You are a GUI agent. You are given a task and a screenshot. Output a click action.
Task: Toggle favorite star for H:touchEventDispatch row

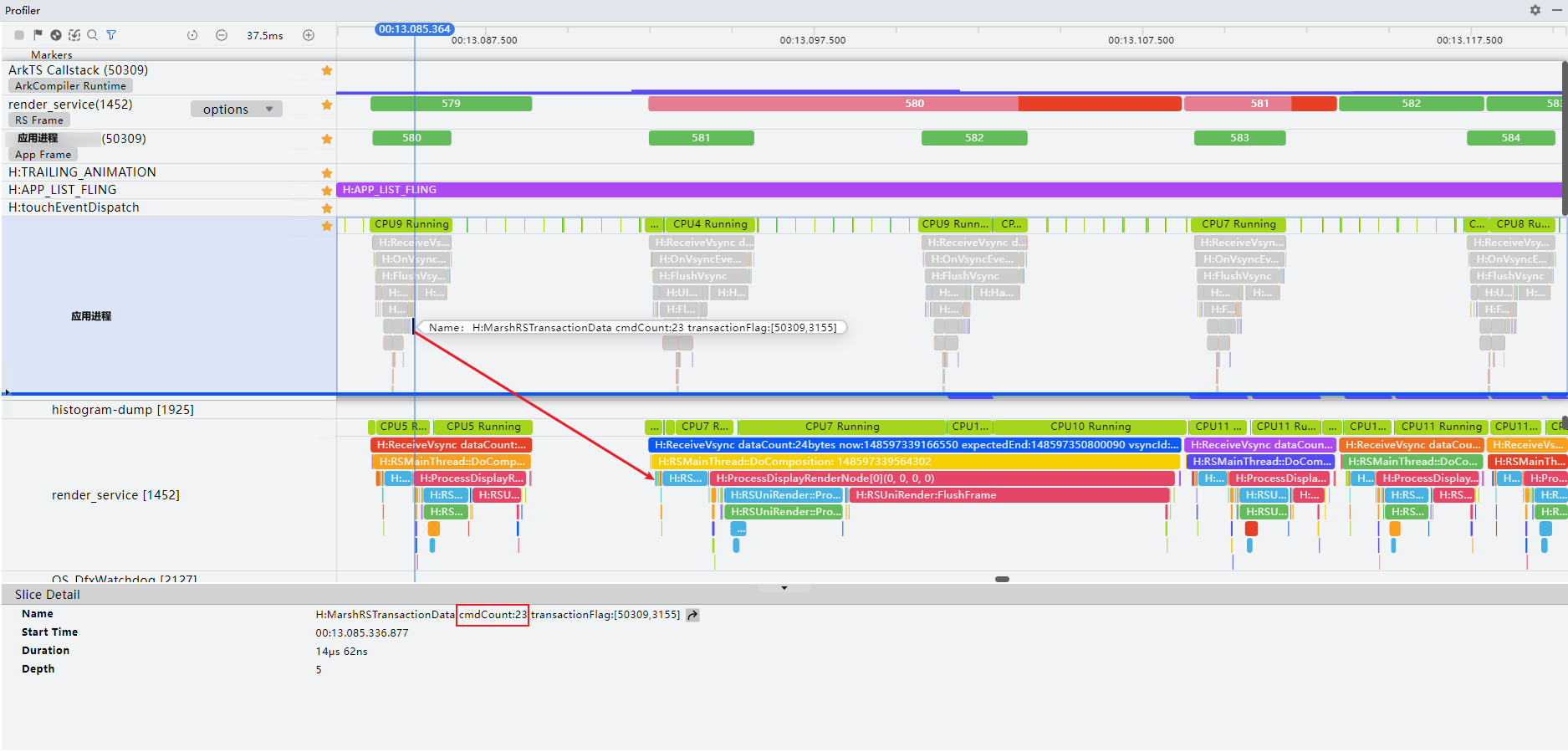(x=327, y=208)
